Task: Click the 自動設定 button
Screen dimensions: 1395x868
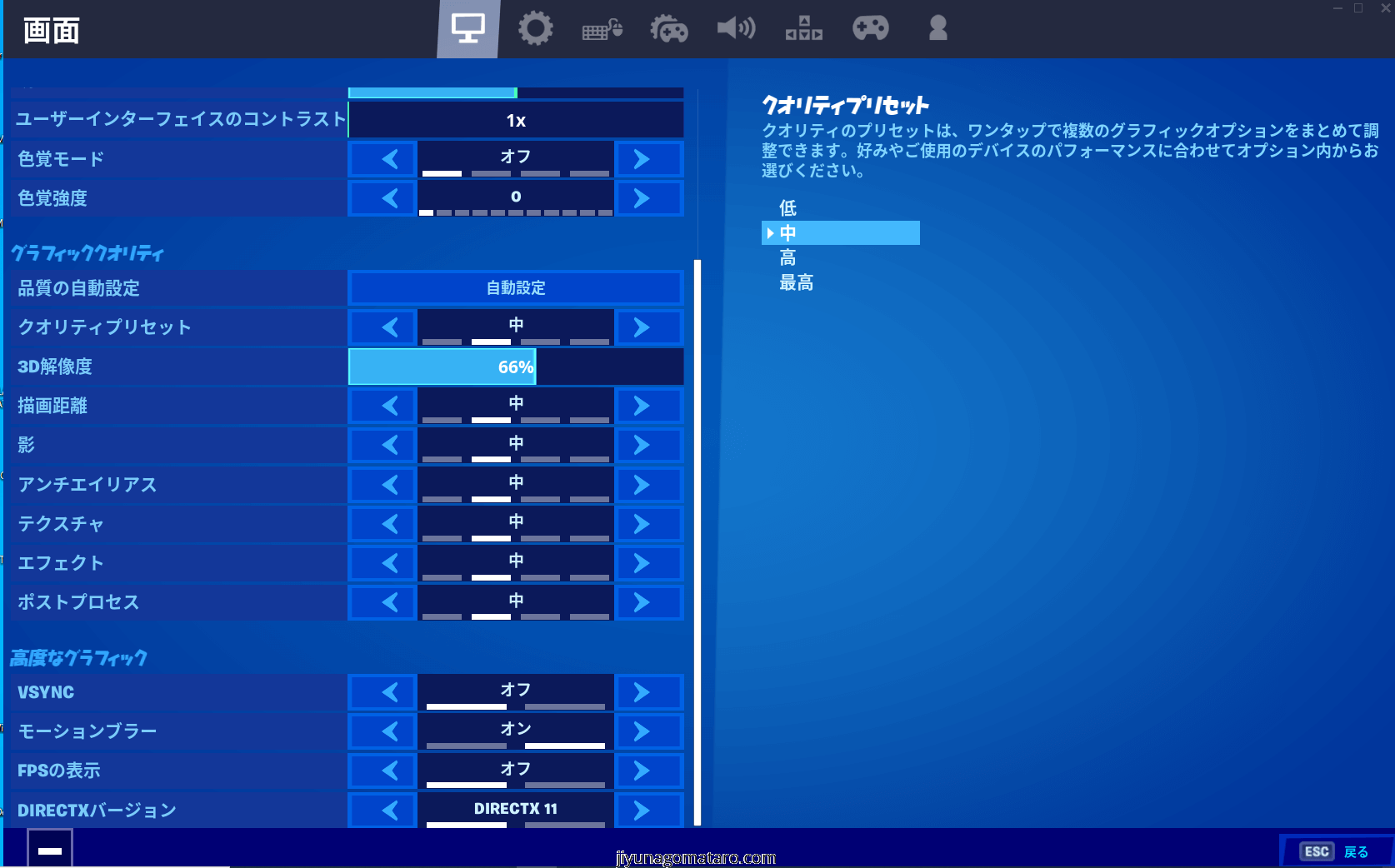Action: (516, 288)
